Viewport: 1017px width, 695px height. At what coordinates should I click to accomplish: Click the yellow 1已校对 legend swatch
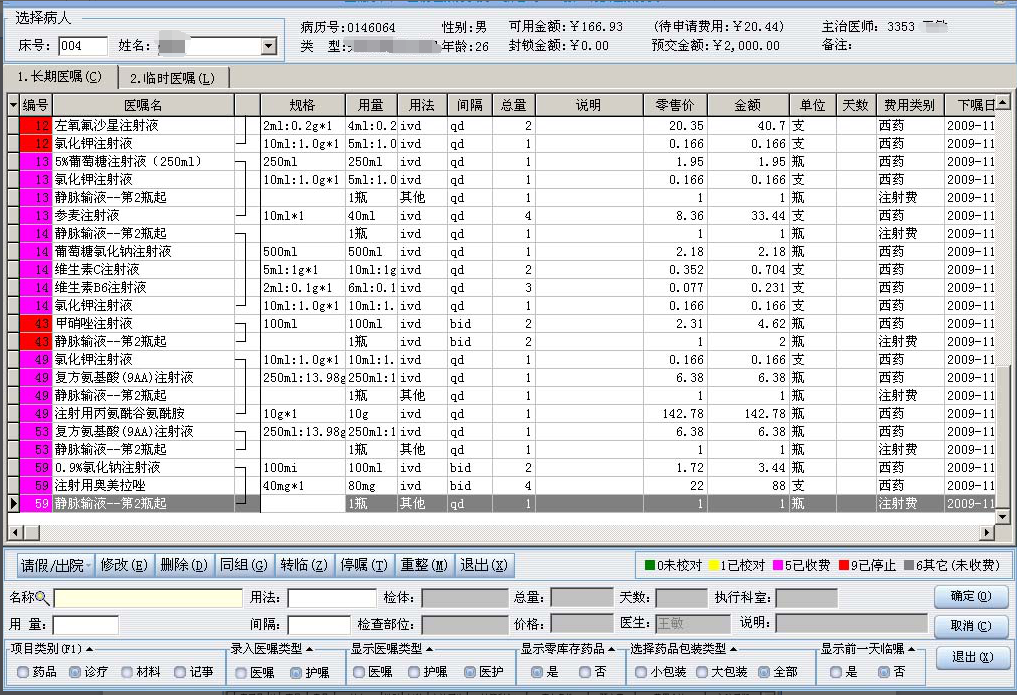coord(713,565)
